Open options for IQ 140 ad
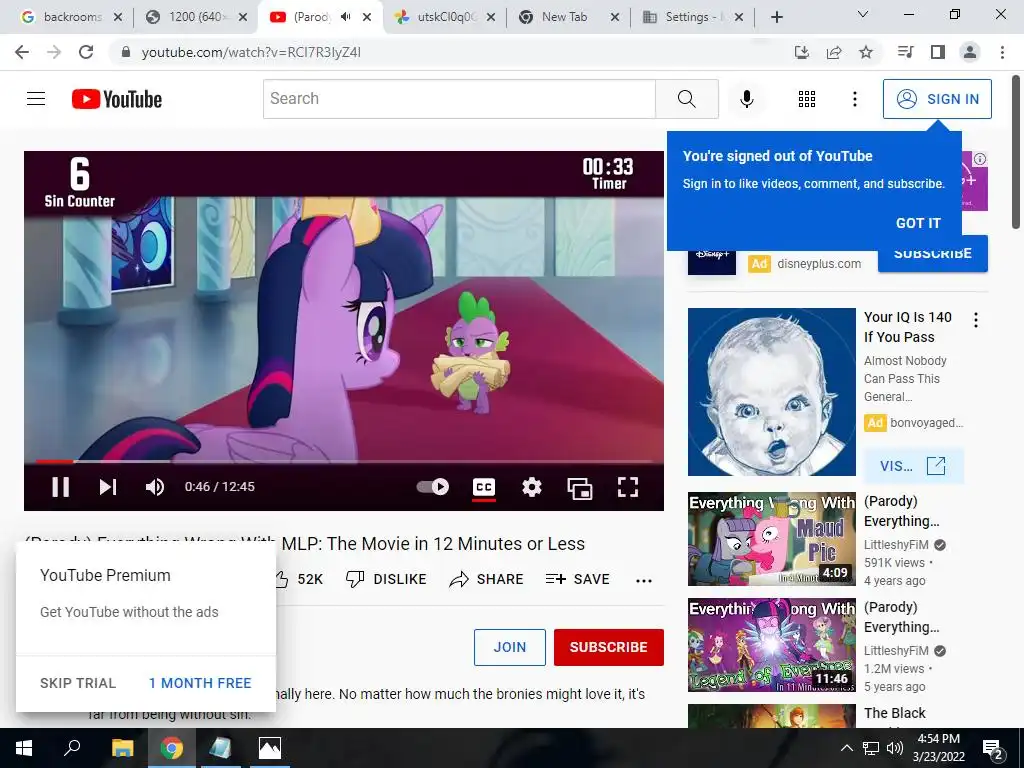 pos(976,320)
